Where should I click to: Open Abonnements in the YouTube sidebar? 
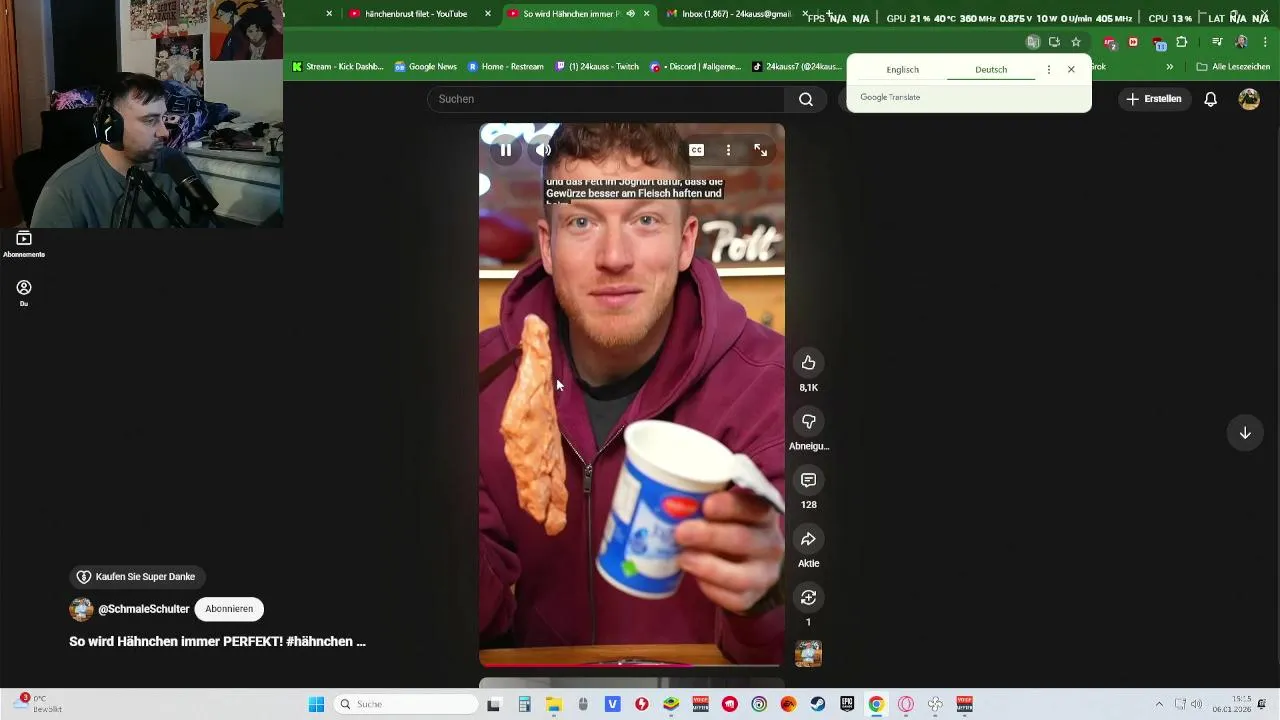click(x=24, y=244)
